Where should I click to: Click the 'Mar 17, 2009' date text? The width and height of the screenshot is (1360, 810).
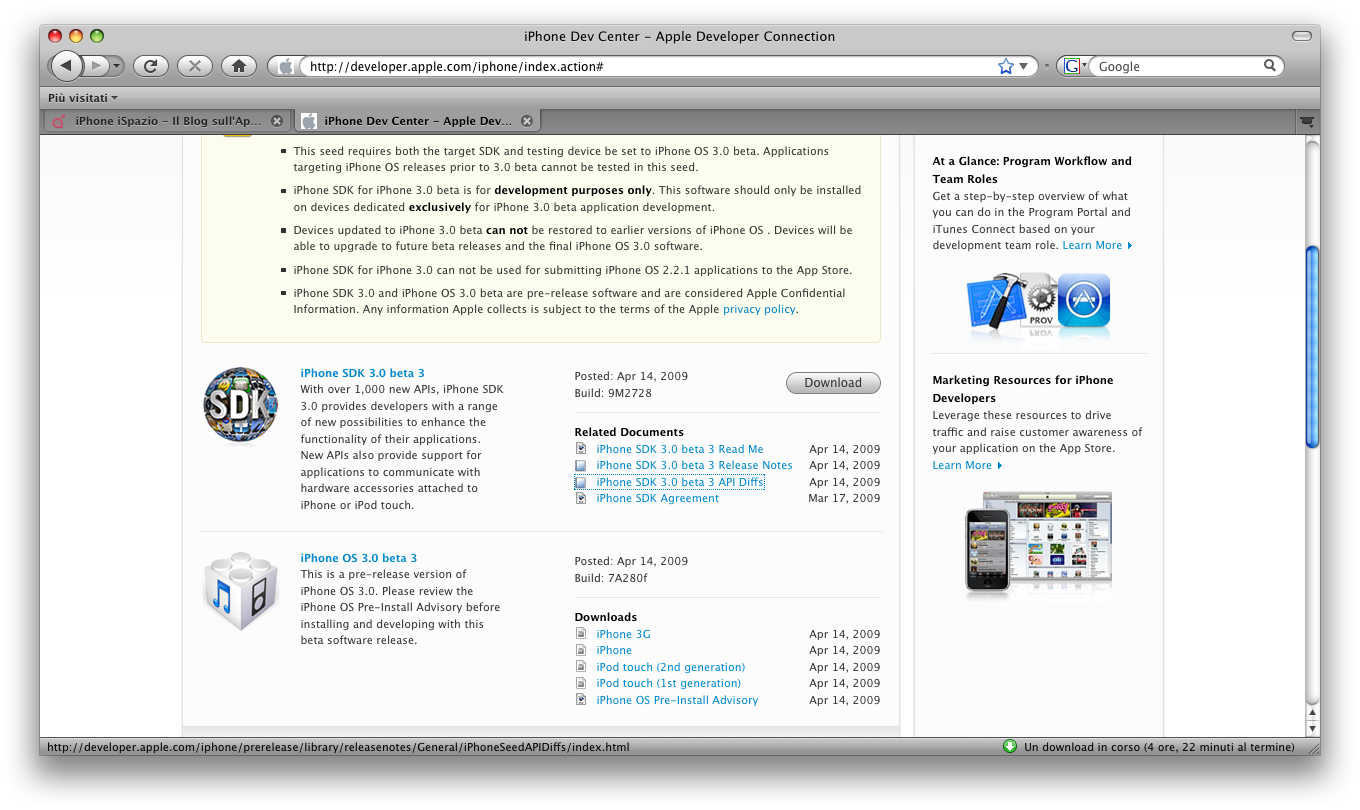click(x=844, y=498)
